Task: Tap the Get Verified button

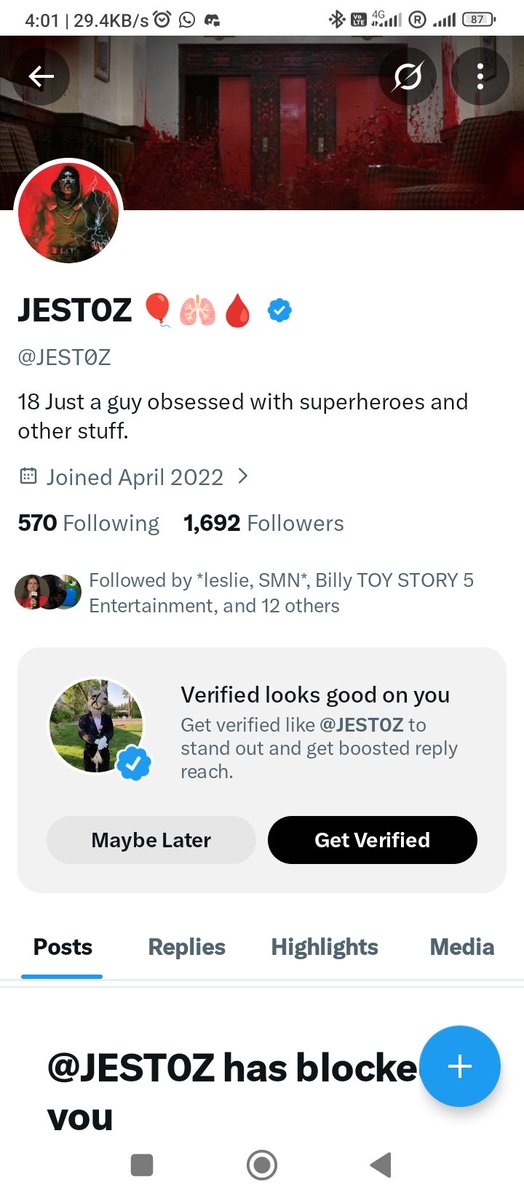Action: [372, 840]
